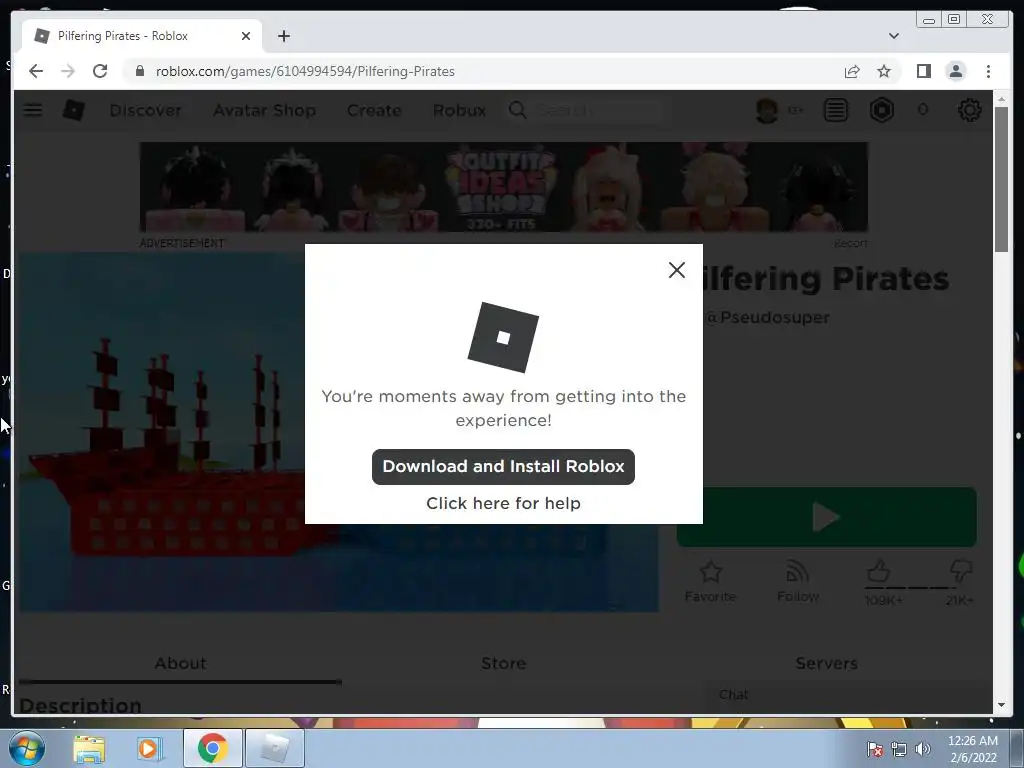
Task: Switch to the Store tab
Action: click(504, 664)
